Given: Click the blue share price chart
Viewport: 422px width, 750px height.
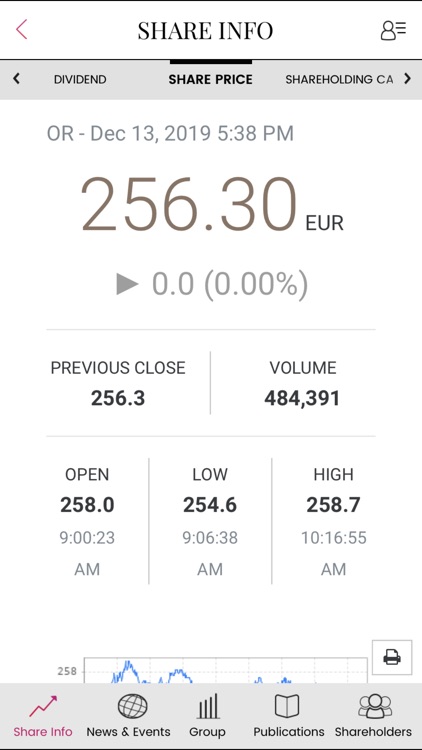Looking at the screenshot, I should [226, 670].
